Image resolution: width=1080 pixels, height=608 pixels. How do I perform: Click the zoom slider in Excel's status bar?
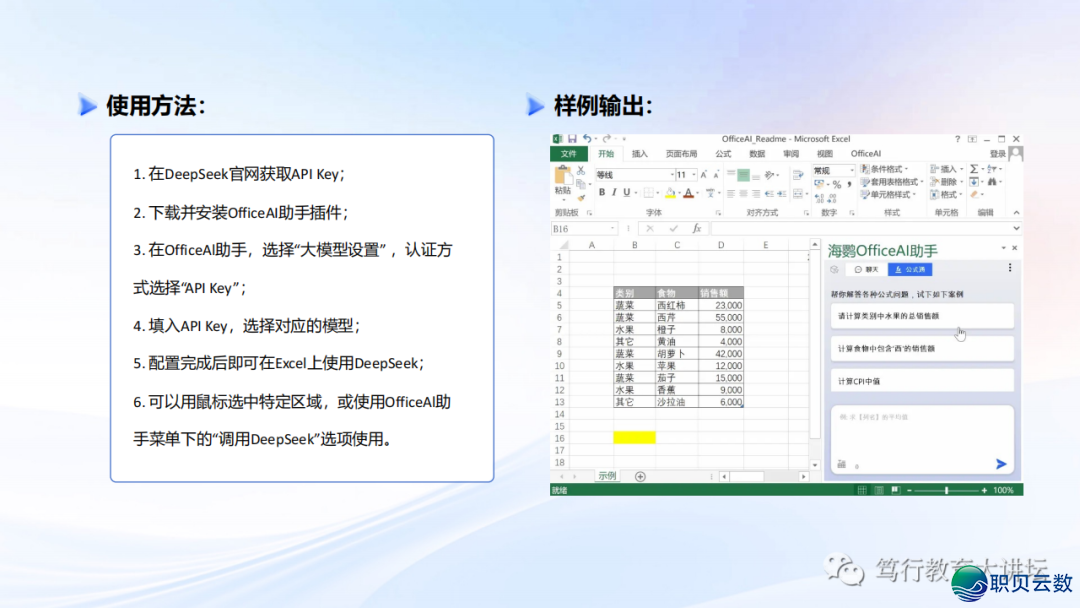point(946,490)
